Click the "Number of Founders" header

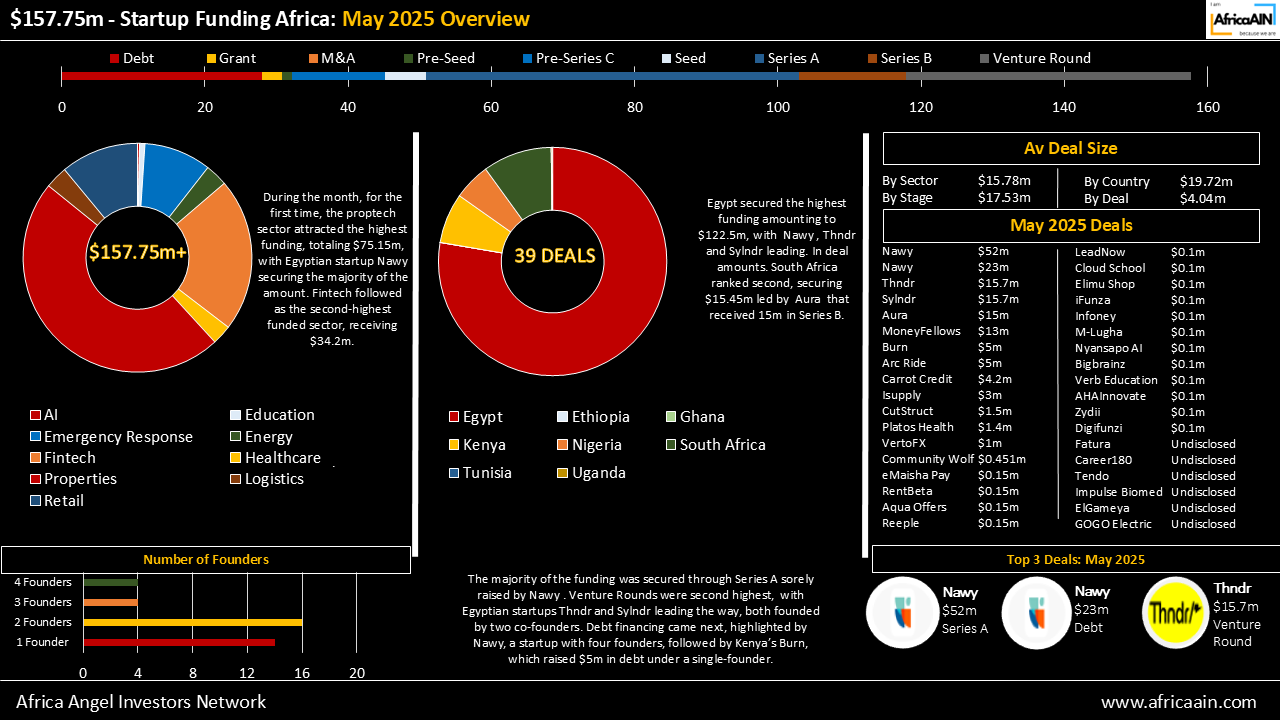(x=206, y=560)
